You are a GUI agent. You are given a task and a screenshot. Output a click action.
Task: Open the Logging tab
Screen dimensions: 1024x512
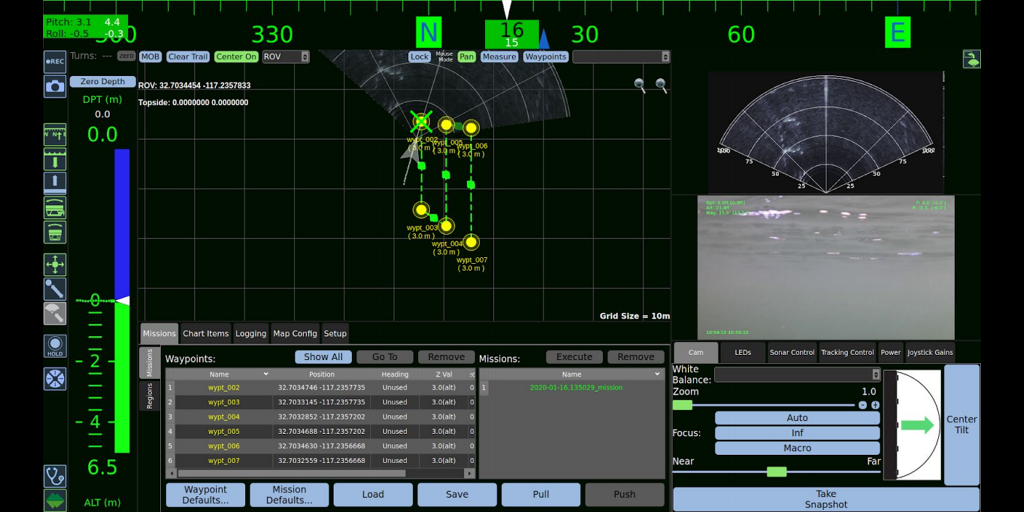pos(251,333)
